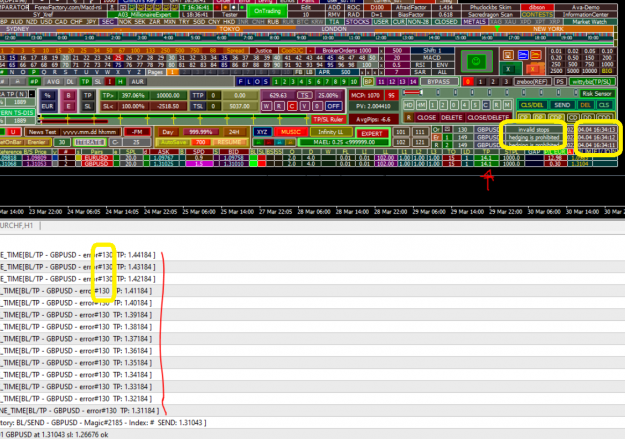Click the CLS/DEL button
The image size is (625, 439).
pos(533,105)
